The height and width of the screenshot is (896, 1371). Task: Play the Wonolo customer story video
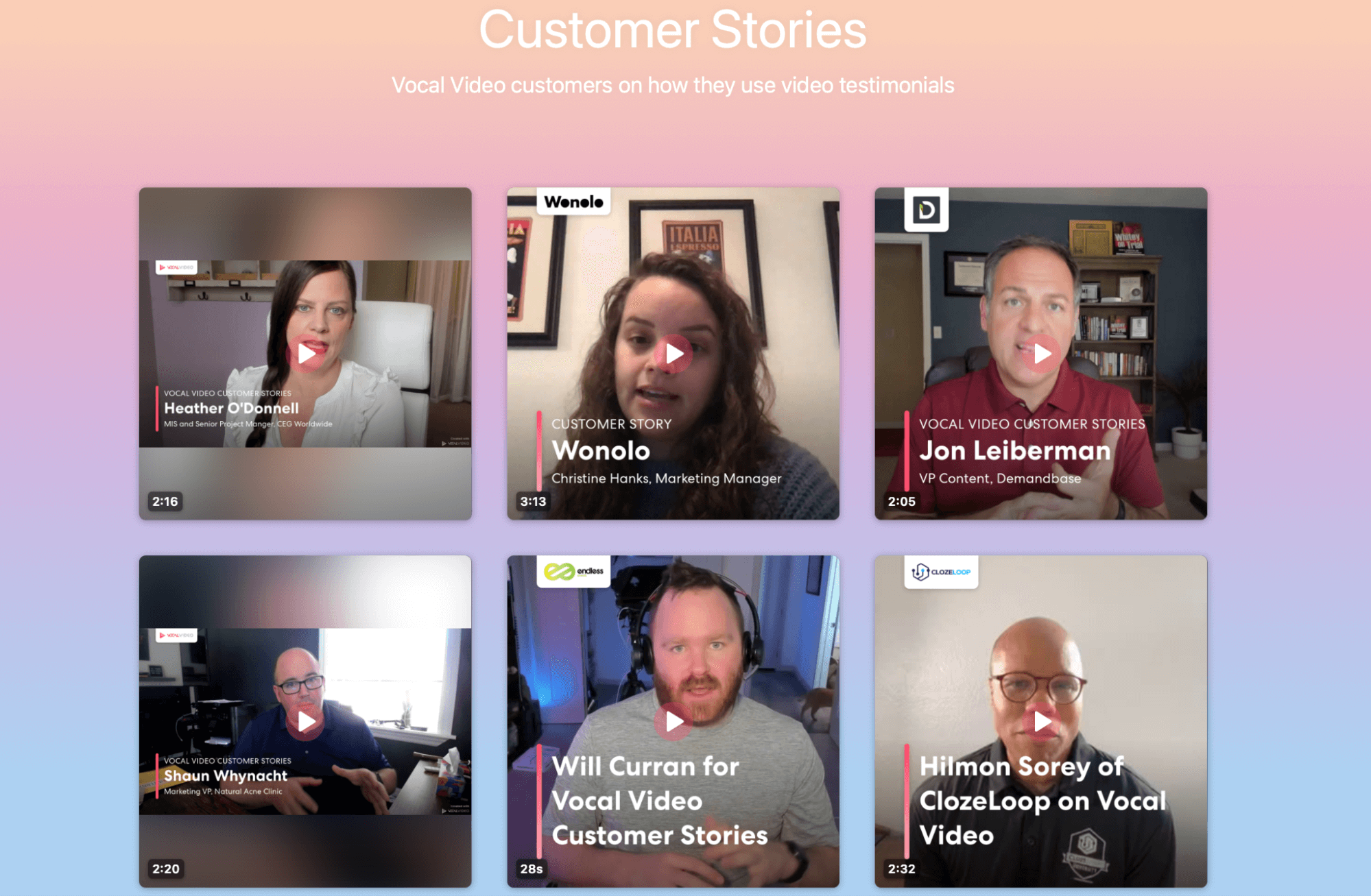[x=673, y=354]
